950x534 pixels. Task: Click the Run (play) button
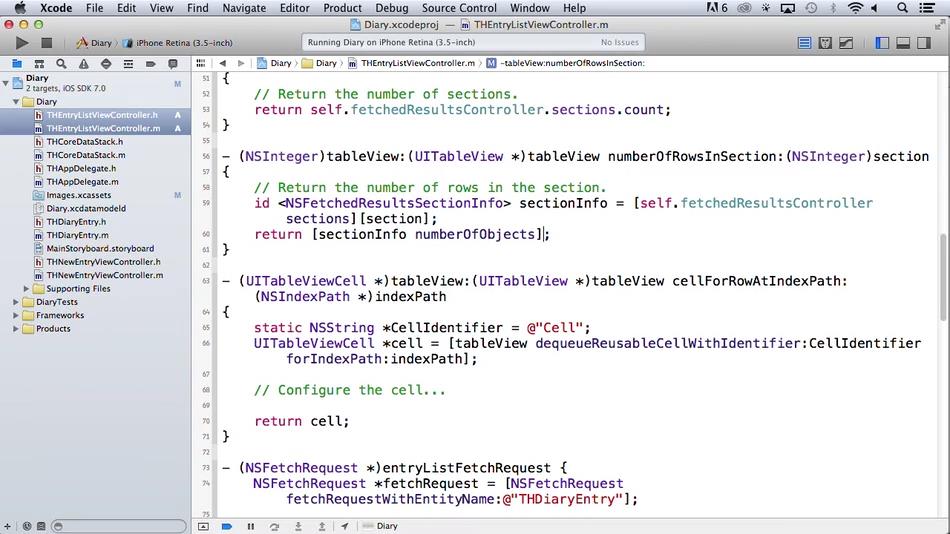pyautogui.click(x=22, y=43)
